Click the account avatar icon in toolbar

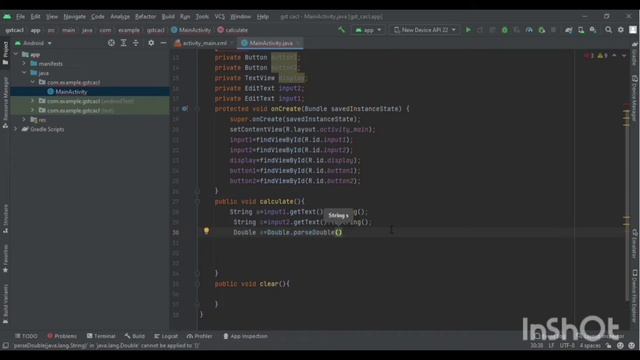pyautogui.click(x=633, y=30)
